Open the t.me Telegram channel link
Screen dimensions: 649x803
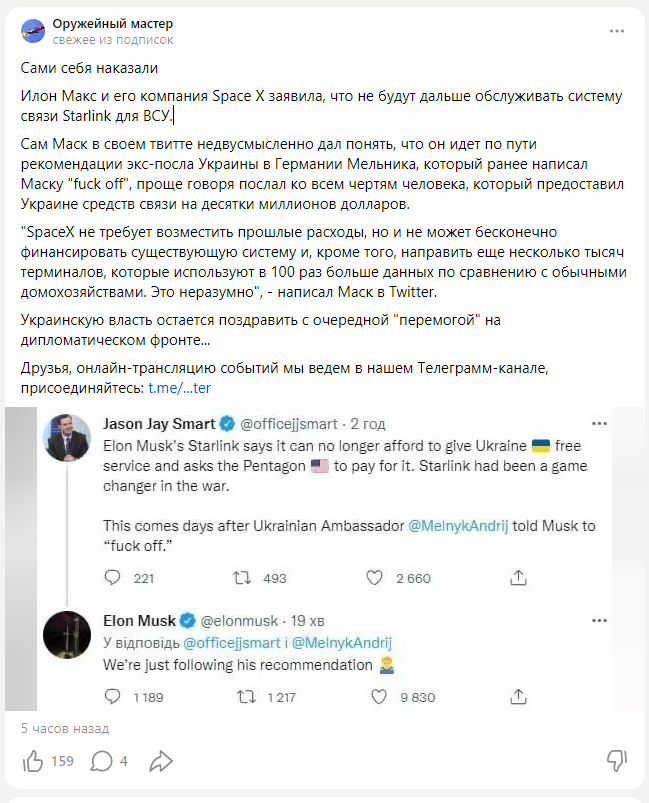tap(179, 387)
